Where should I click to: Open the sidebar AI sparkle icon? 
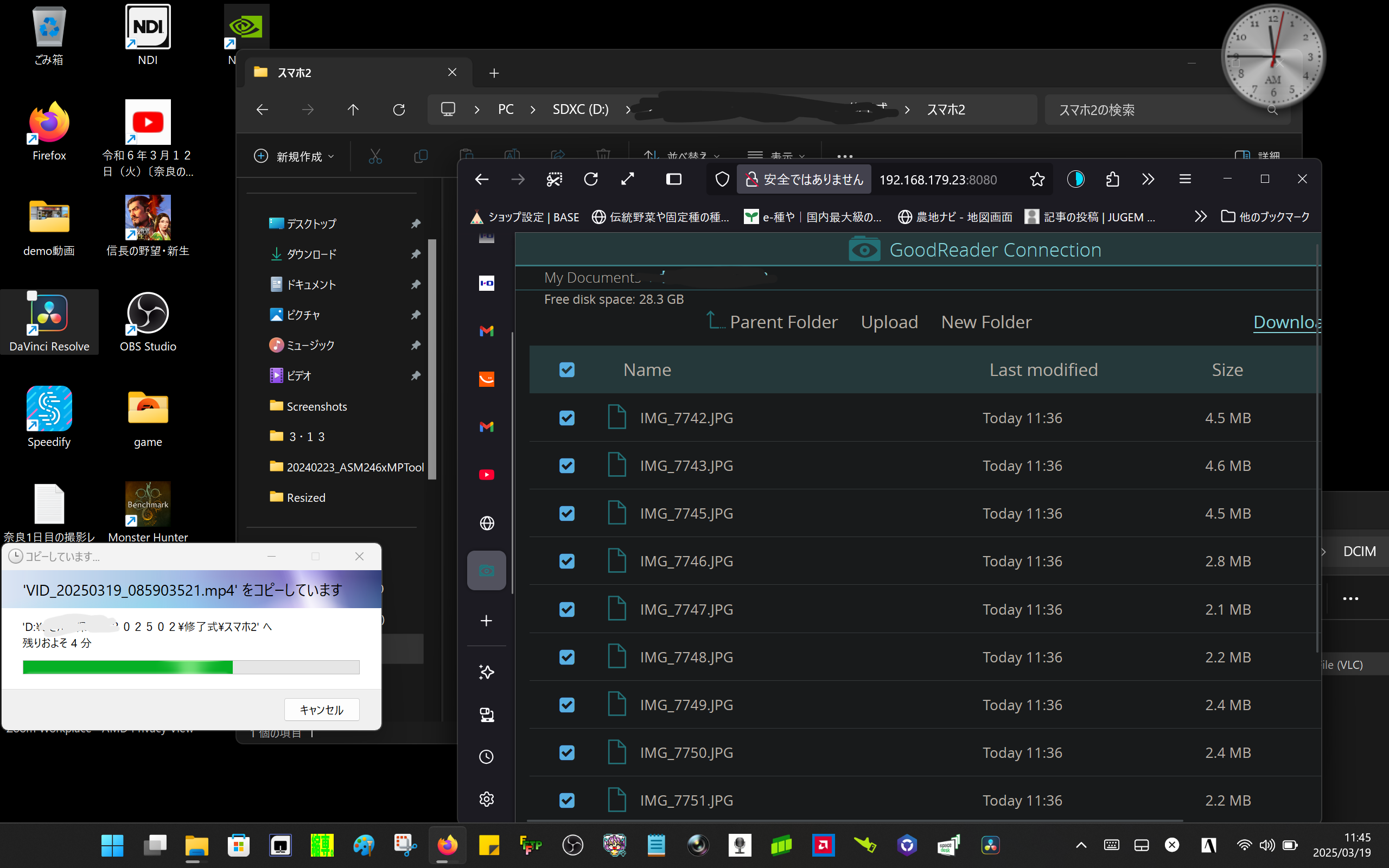click(x=486, y=672)
